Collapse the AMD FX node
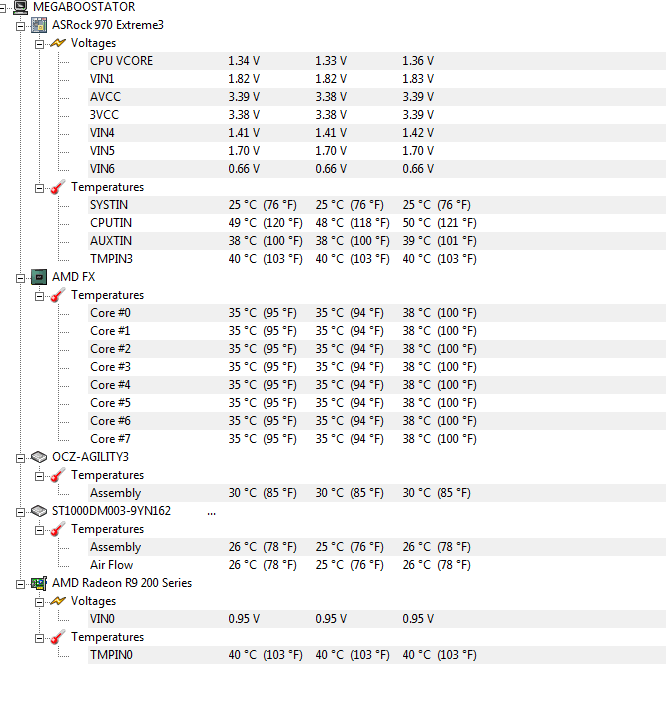Viewport: 666px width, 720px height. 21,279
